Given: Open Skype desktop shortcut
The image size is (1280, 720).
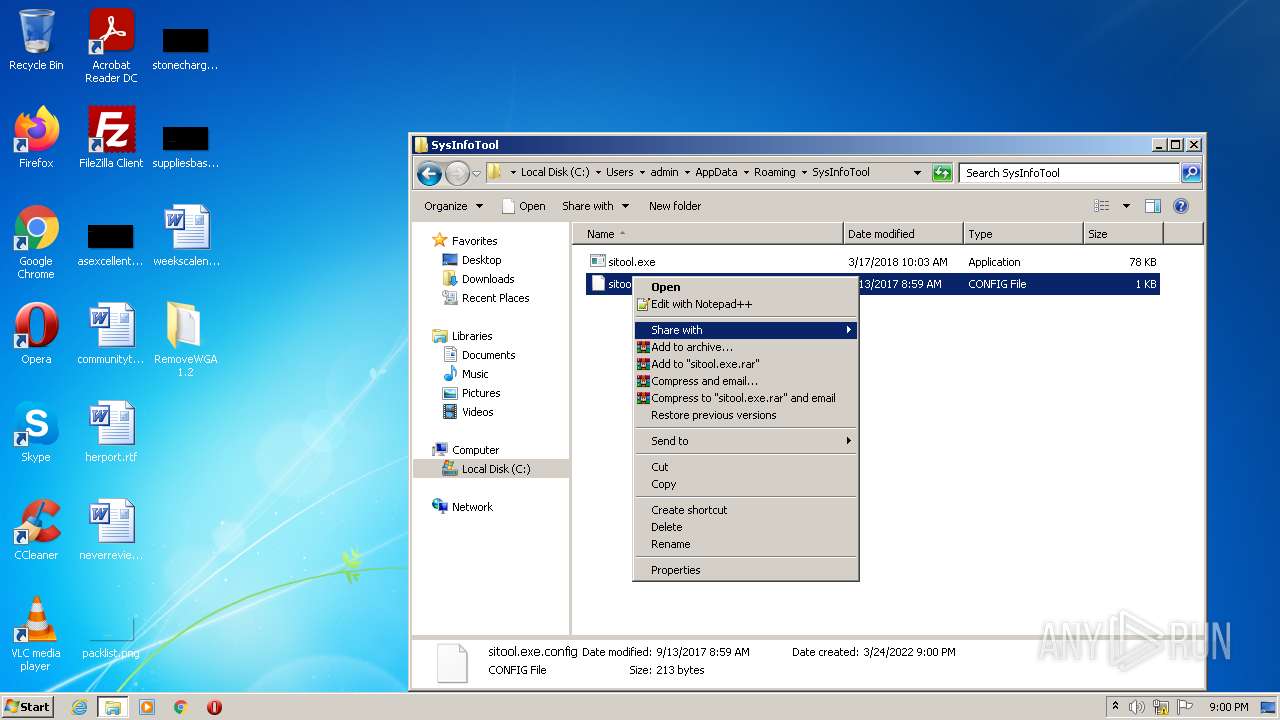Looking at the screenshot, I should 36,431.
